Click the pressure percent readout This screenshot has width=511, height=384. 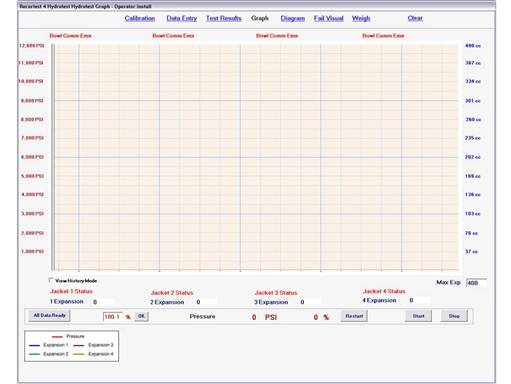pyautogui.click(x=316, y=317)
